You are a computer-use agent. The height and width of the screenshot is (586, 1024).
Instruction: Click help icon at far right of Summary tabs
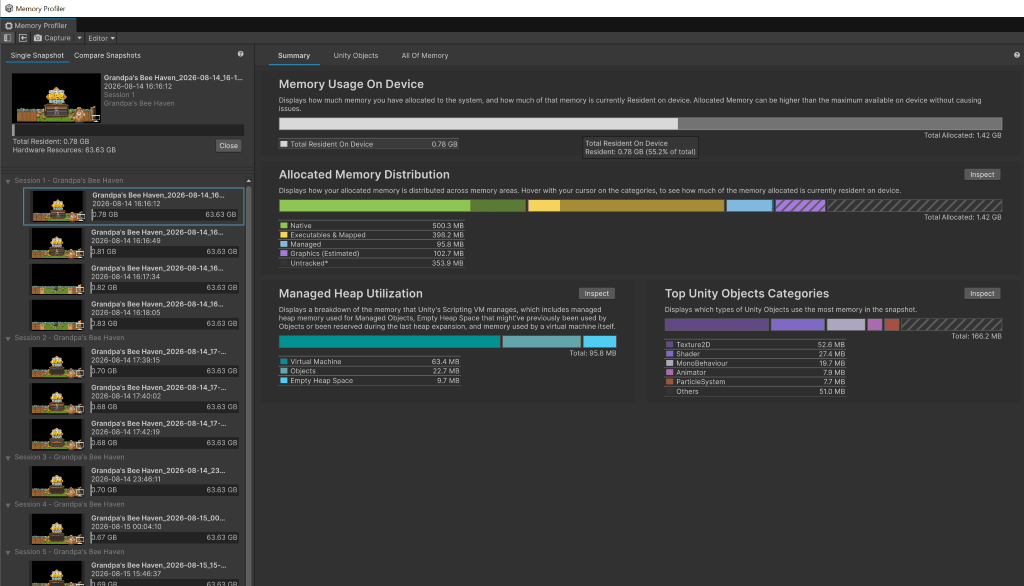point(1017,55)
